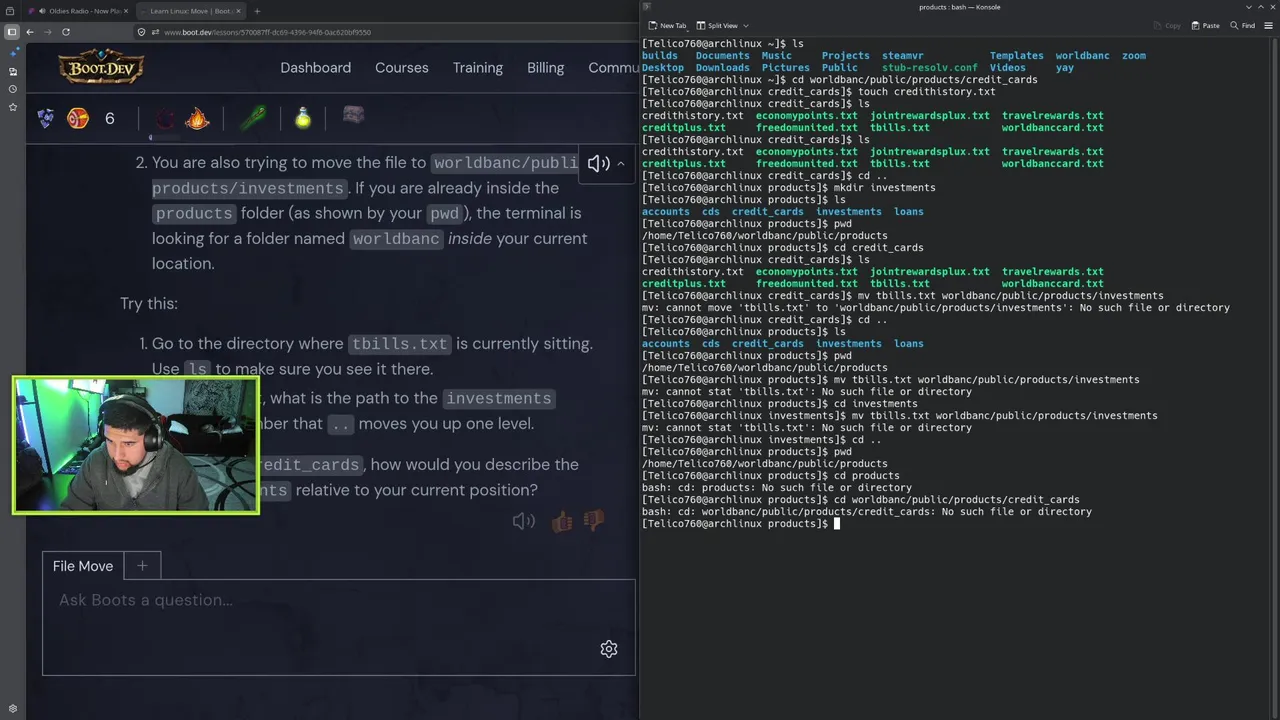
Task: Click the blue gem shards icon
Action: (46, 118)
